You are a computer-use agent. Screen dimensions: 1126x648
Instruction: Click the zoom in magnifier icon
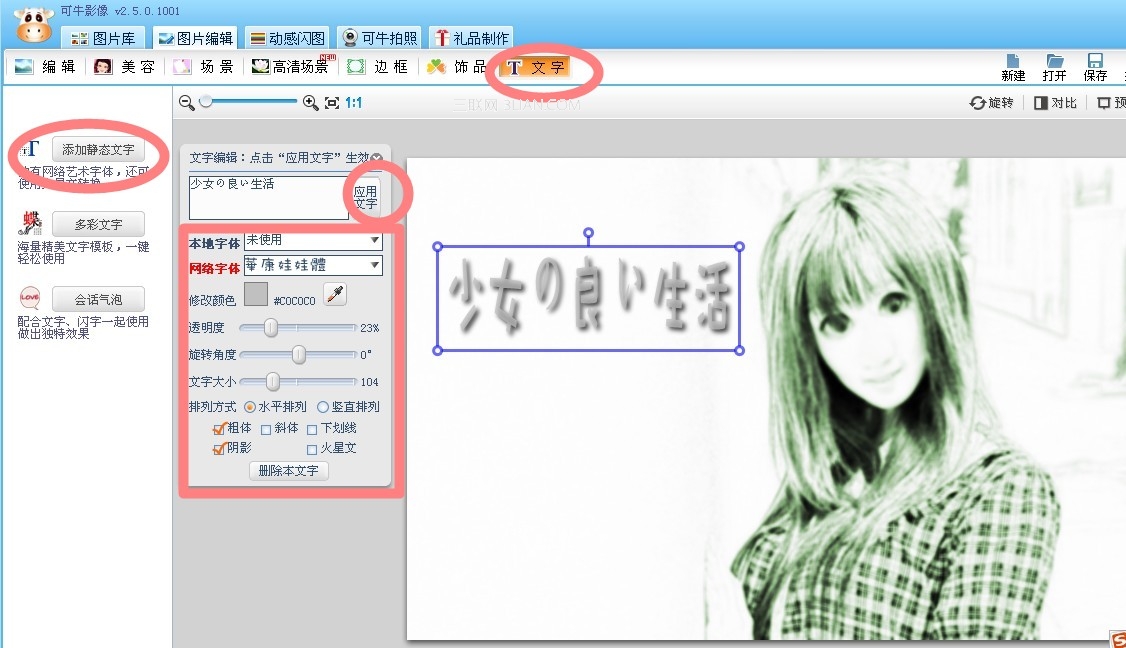(x=310, y=103)
